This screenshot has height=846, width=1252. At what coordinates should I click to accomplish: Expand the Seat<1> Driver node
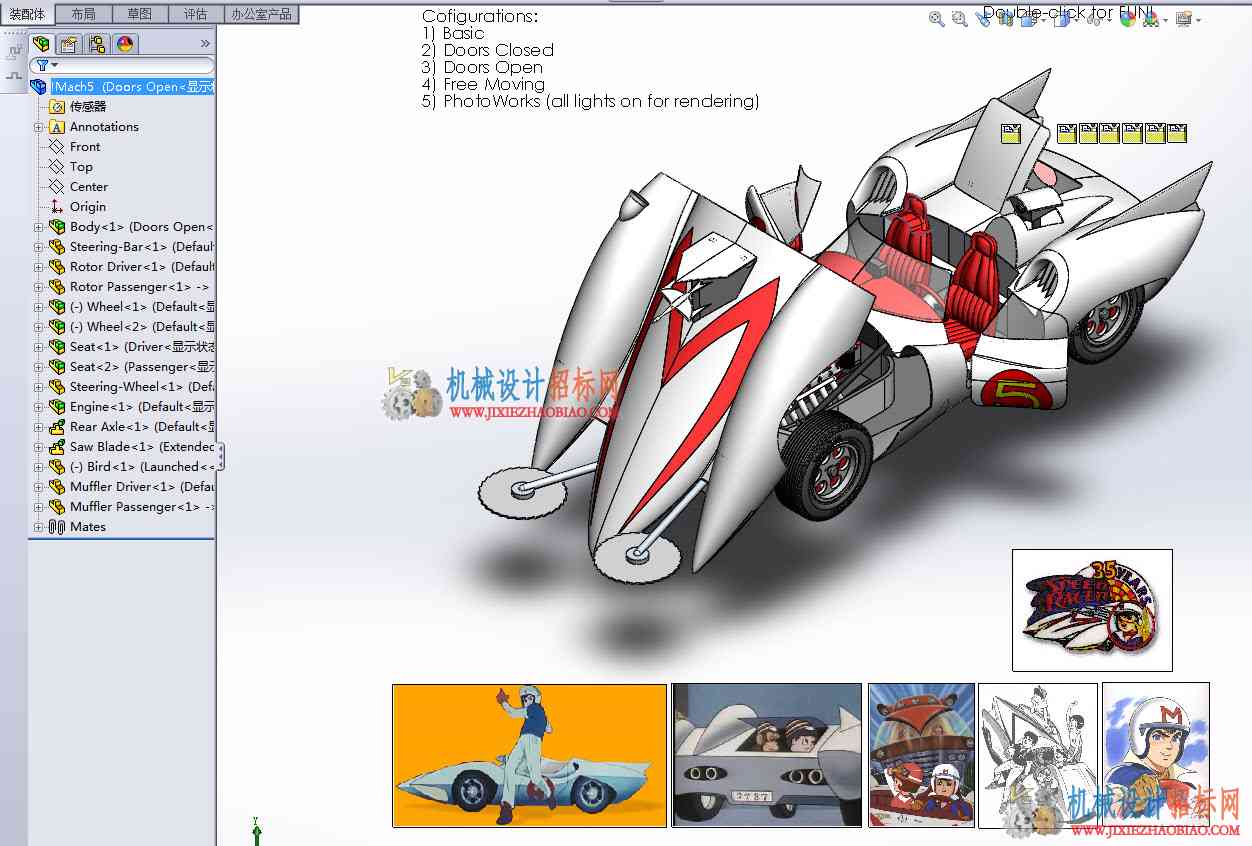point(39,347)
